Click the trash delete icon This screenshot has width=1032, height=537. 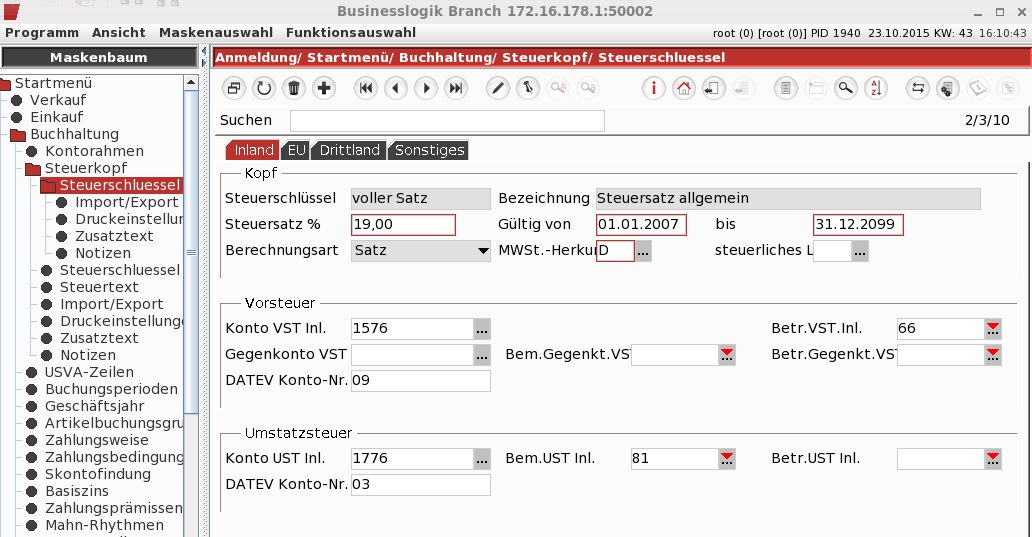click(294, 88)
